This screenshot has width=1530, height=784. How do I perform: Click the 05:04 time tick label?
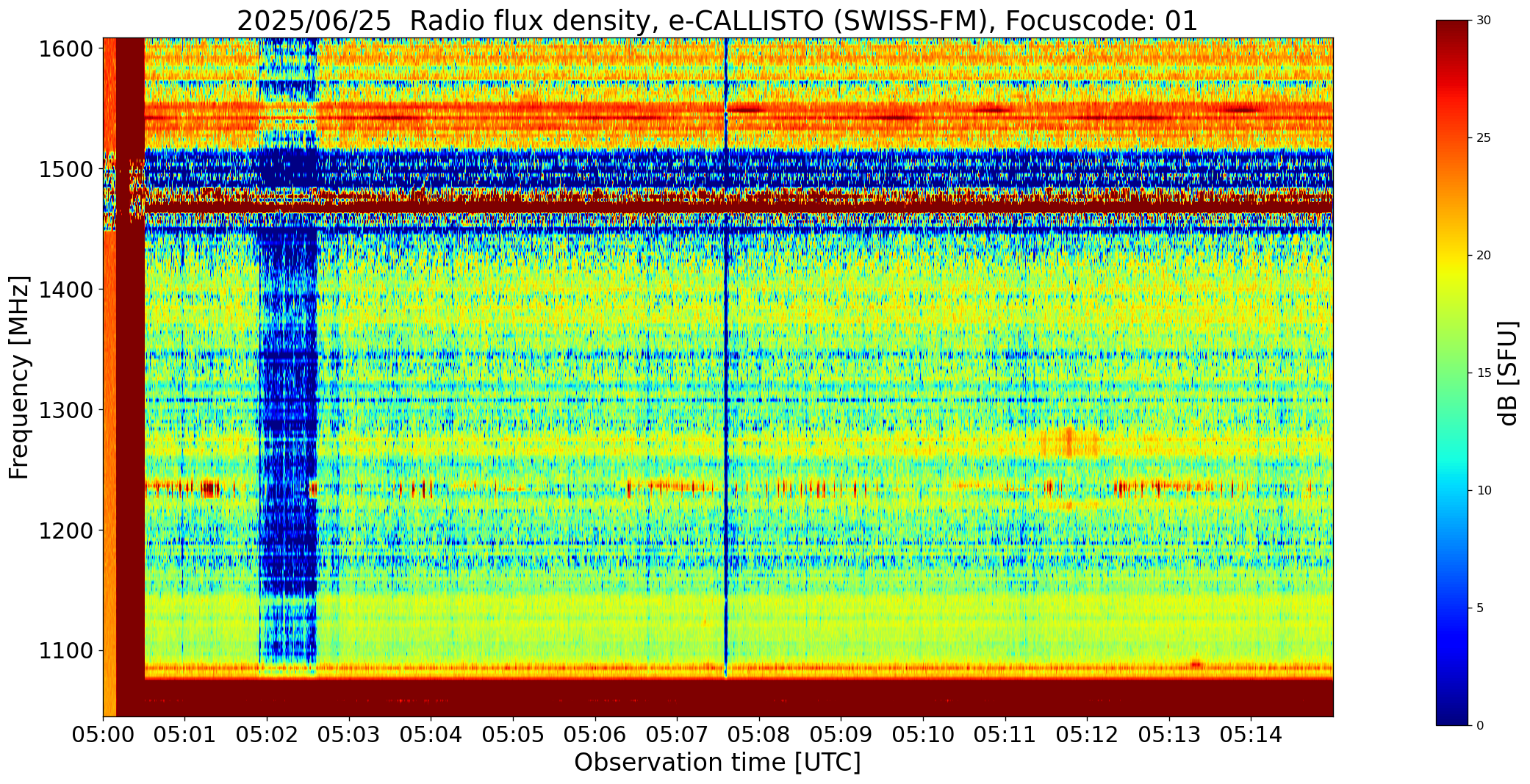tap(431, 735)
